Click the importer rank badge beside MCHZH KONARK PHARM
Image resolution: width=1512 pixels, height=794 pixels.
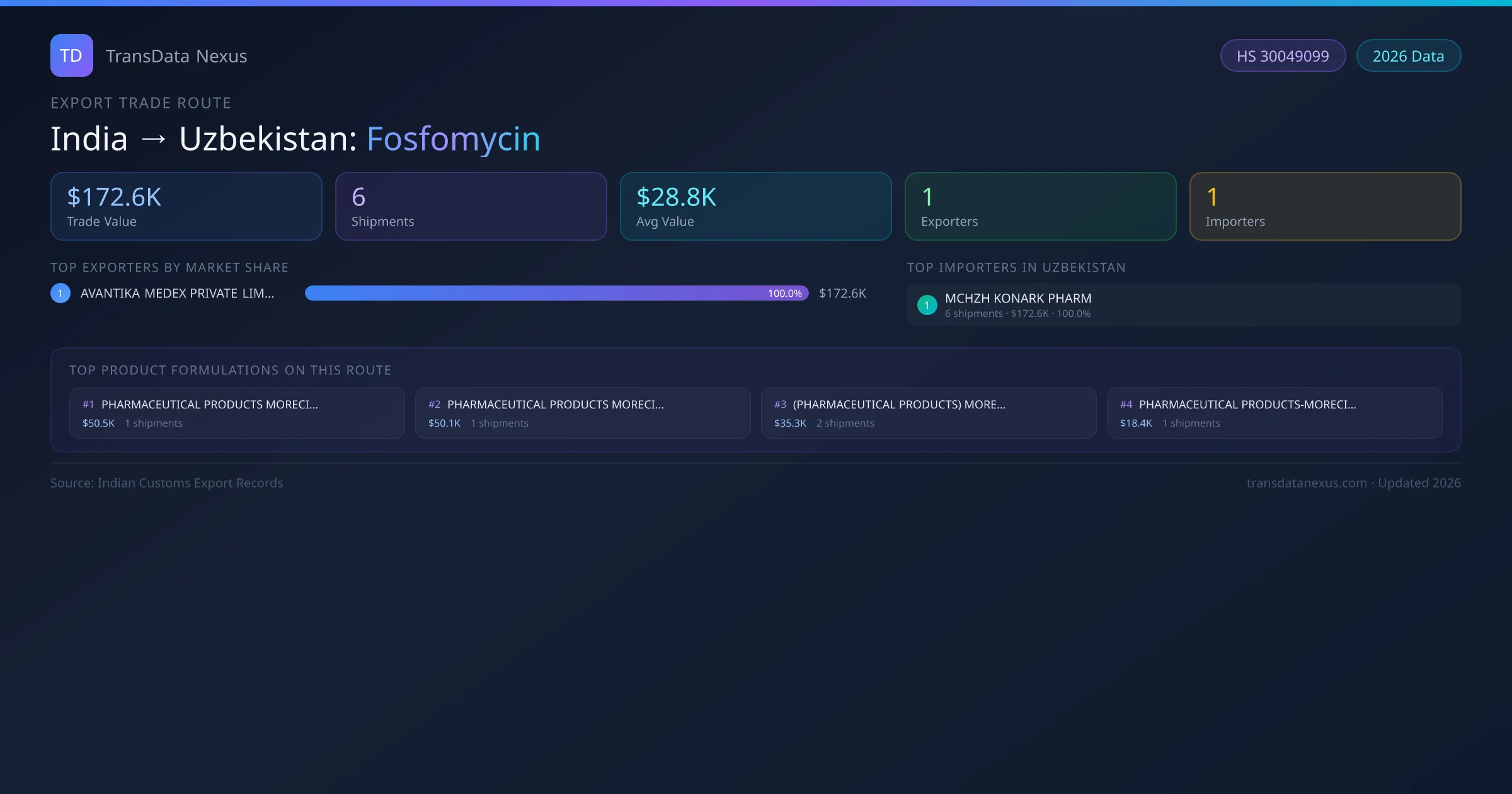(x=927, y=304)
